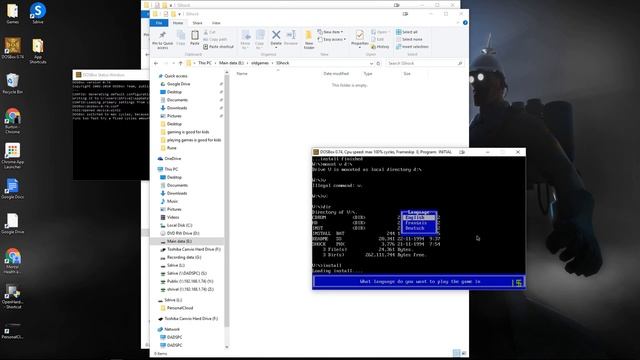Viewport: 640px width, 360px height.
Task: Click the DOSBox installer corner dollar icon
Action: 518,282
